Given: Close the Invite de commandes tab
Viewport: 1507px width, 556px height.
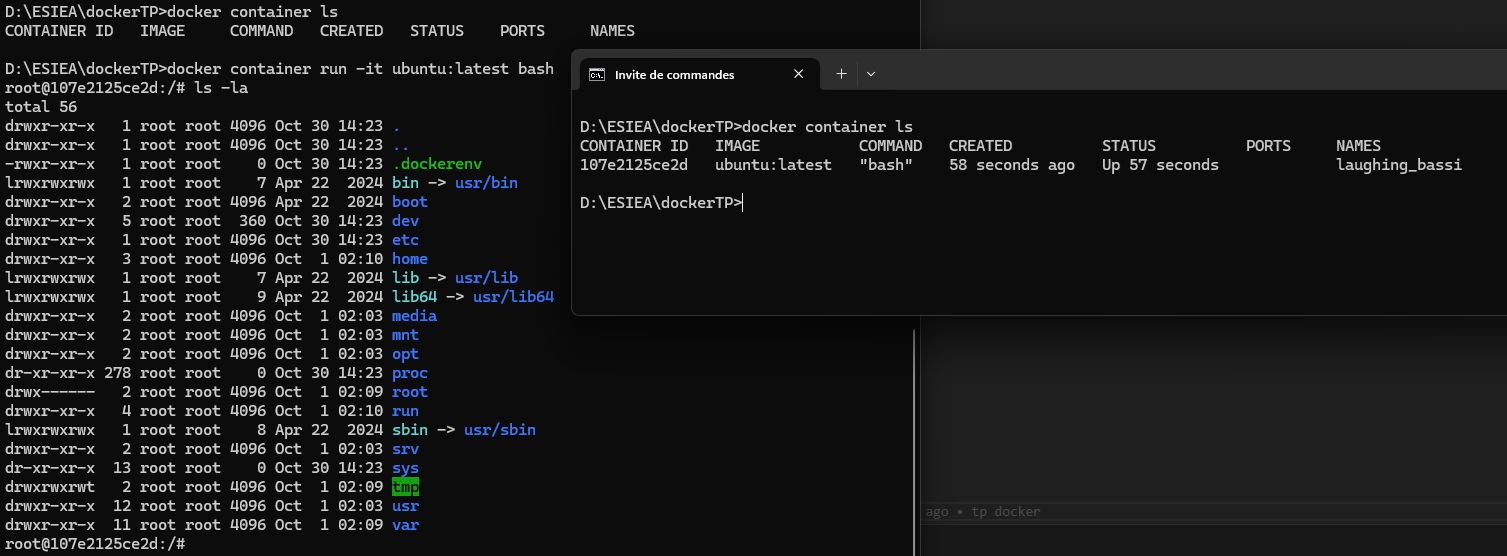Looking at the screenshot, I should 798,74.
